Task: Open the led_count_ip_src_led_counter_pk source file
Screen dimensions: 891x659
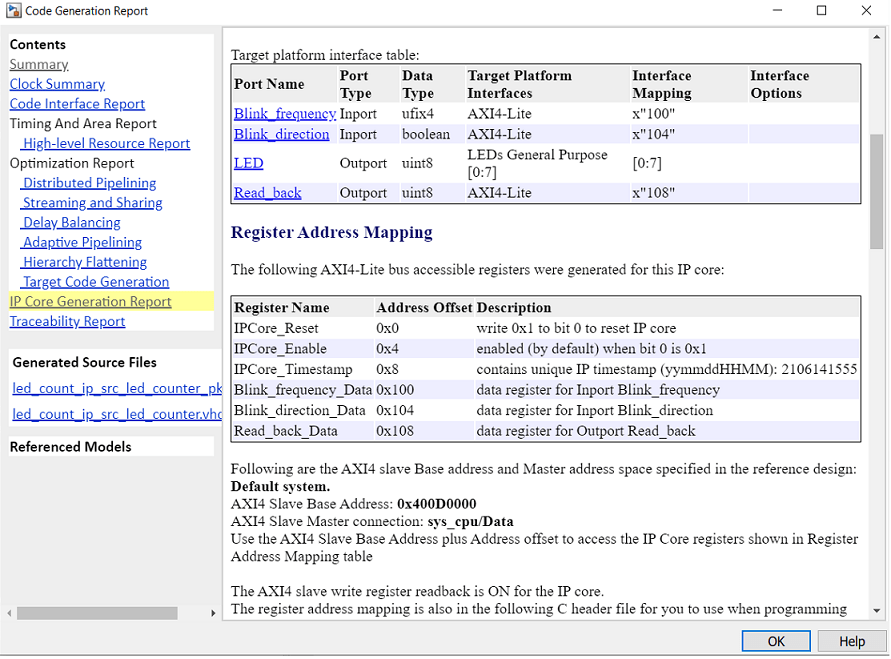Action: [x=117, y=387]
